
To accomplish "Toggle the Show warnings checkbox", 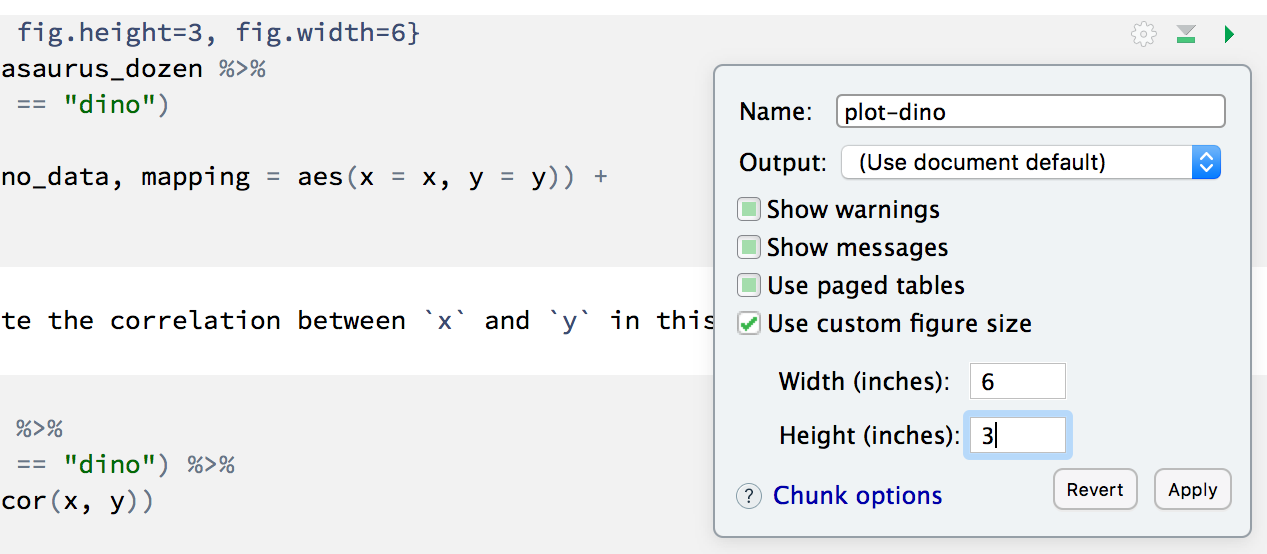I will point(749,210).
